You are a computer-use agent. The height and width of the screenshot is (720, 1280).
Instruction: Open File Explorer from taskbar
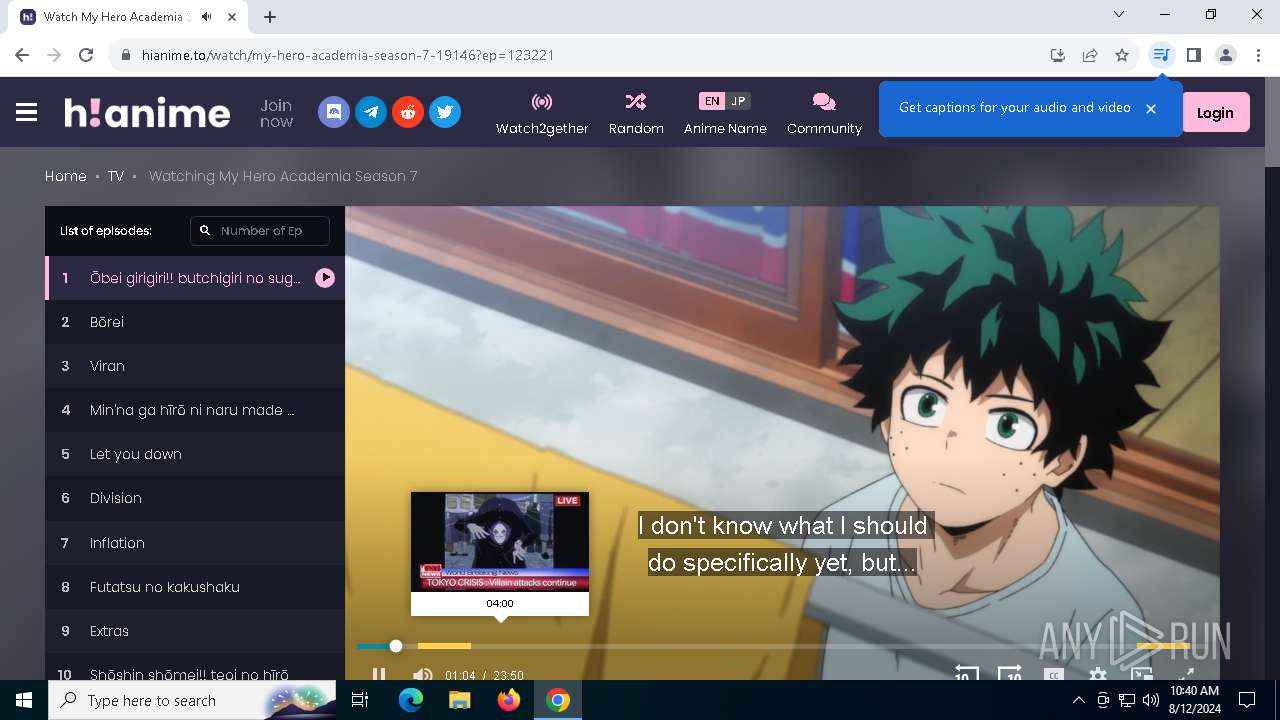pos(459,700)
